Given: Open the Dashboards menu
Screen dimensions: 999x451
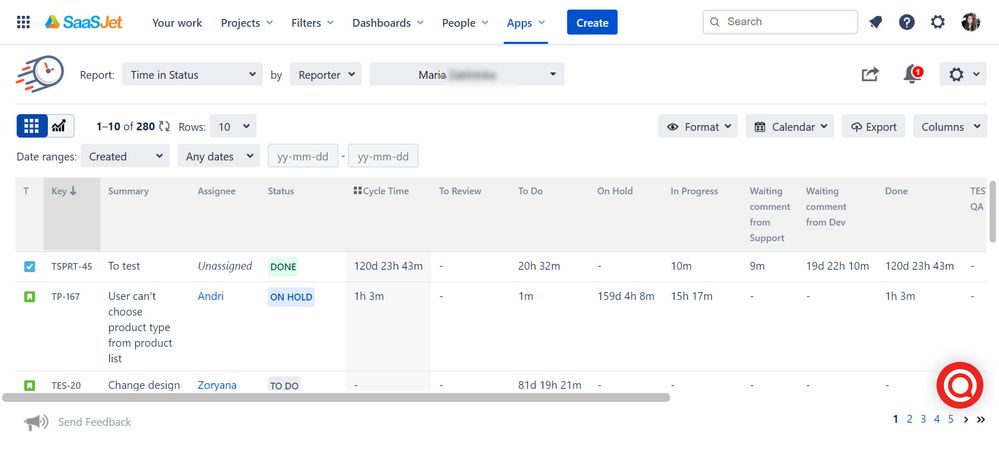Looking at the screenshot, I should (x=388, y=23).
